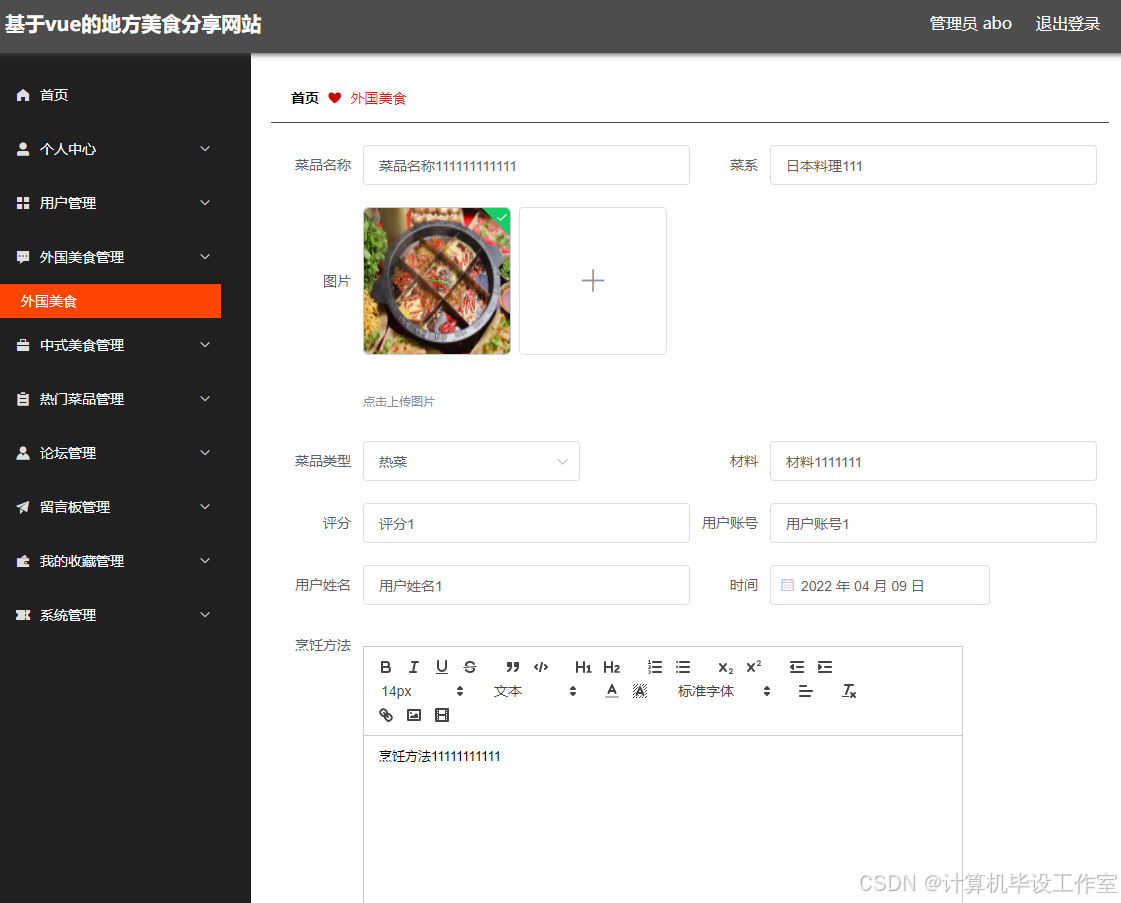Apply subscript formatting
The width and height of the screenshot is (1121, 903).
726,667
